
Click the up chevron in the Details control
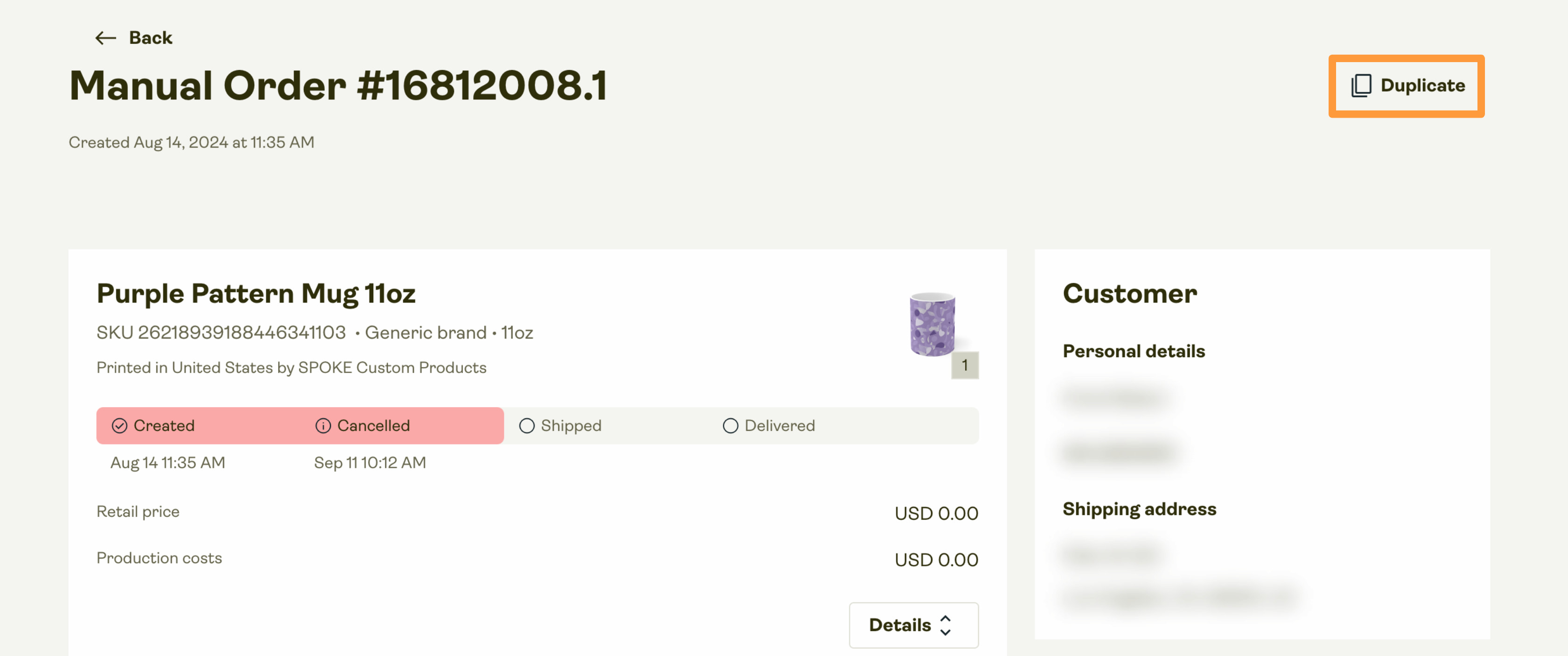[946, 618]
